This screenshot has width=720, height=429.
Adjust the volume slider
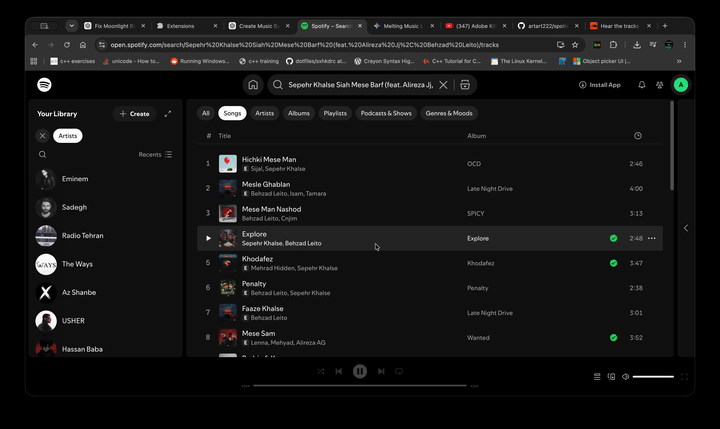(x=653, y=377)
